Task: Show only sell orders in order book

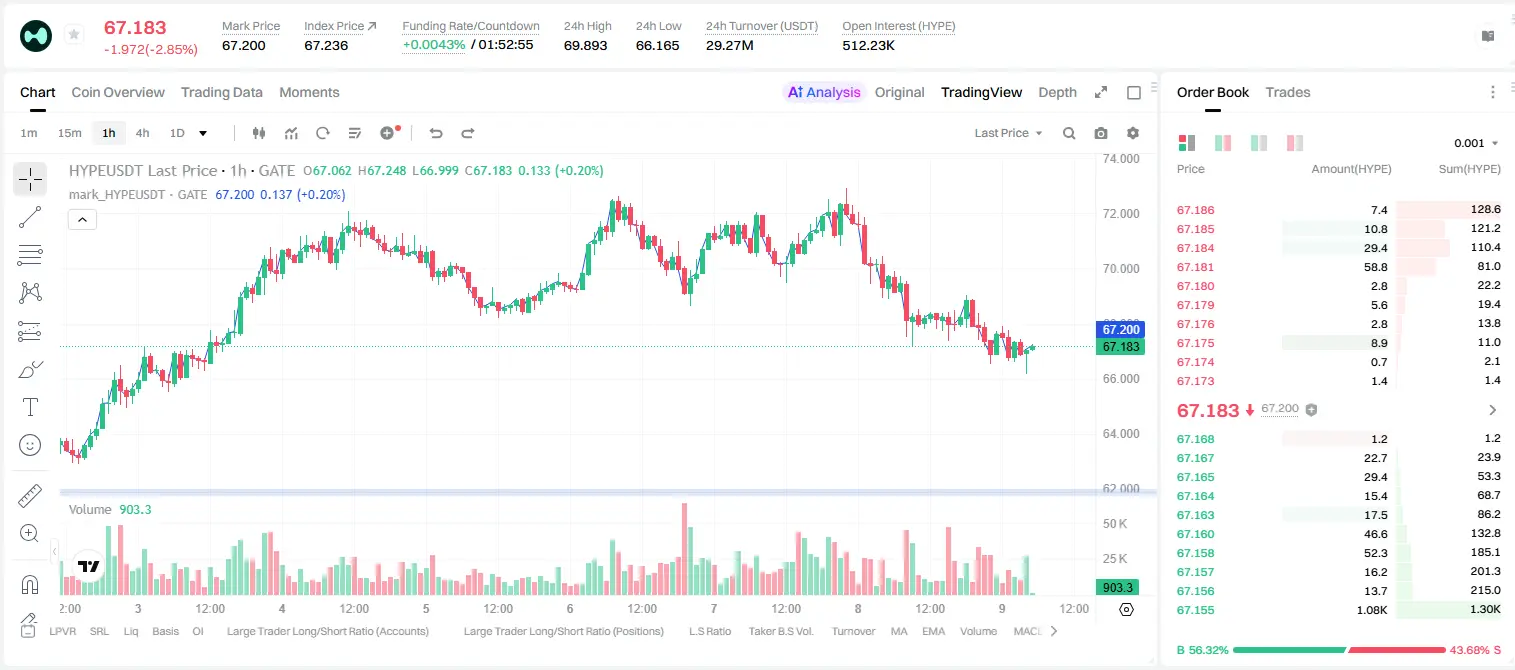Action: coord(1295,143)
